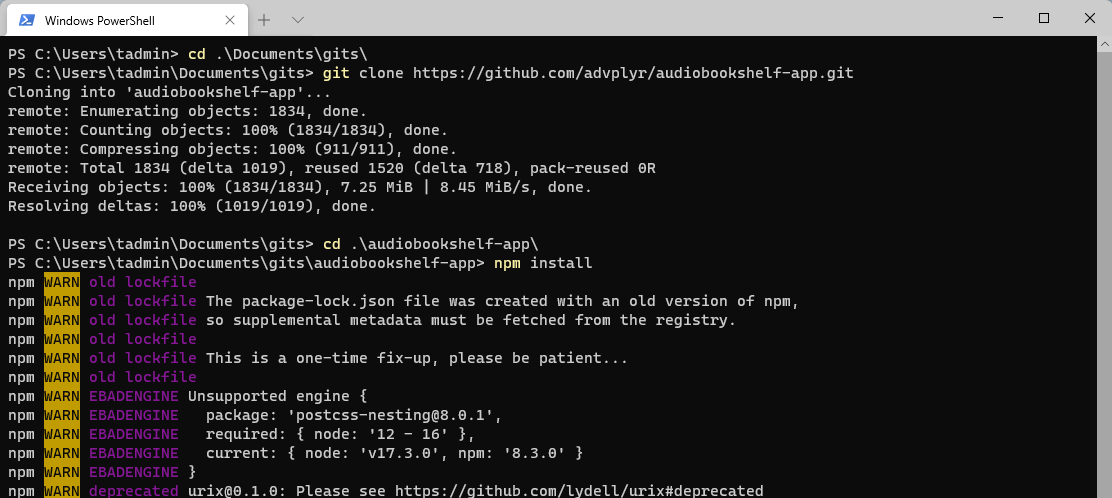1112x498 pixels.
Task: Click the 'Resolving deltas' output line
Action: [191, 206]
